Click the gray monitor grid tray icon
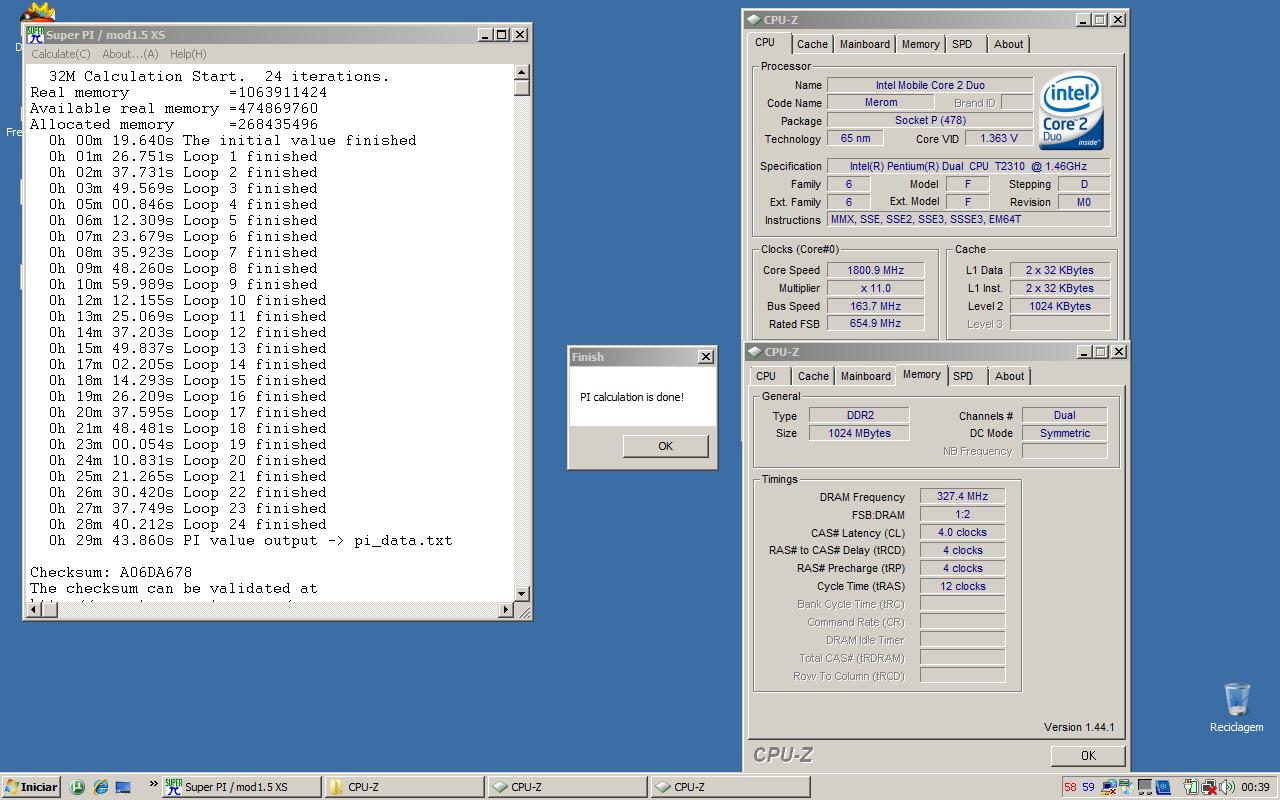This screenshot has width=1280, height=800. 1145,787
